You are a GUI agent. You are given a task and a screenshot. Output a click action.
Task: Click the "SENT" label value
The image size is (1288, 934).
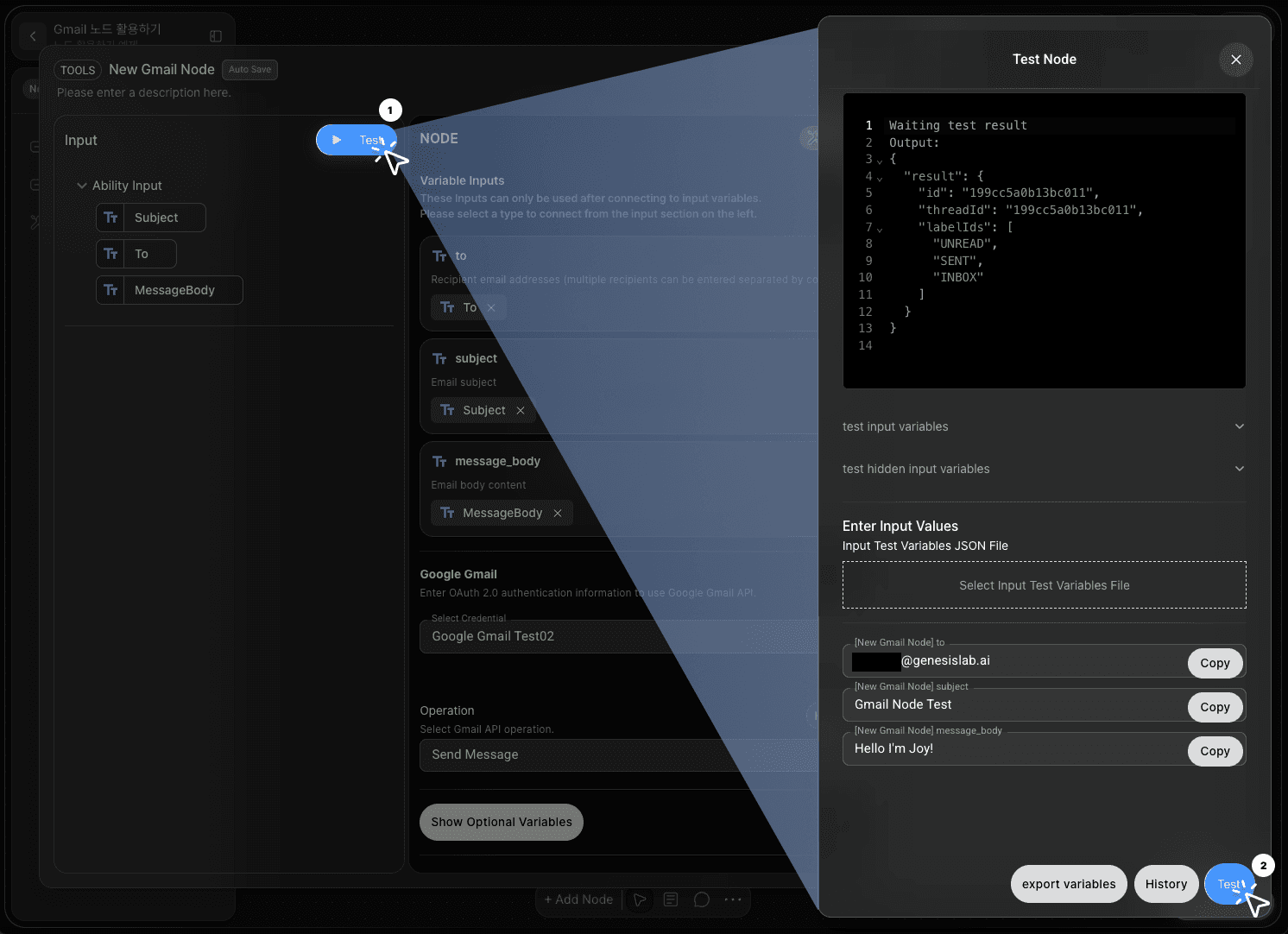click(957, 261)
